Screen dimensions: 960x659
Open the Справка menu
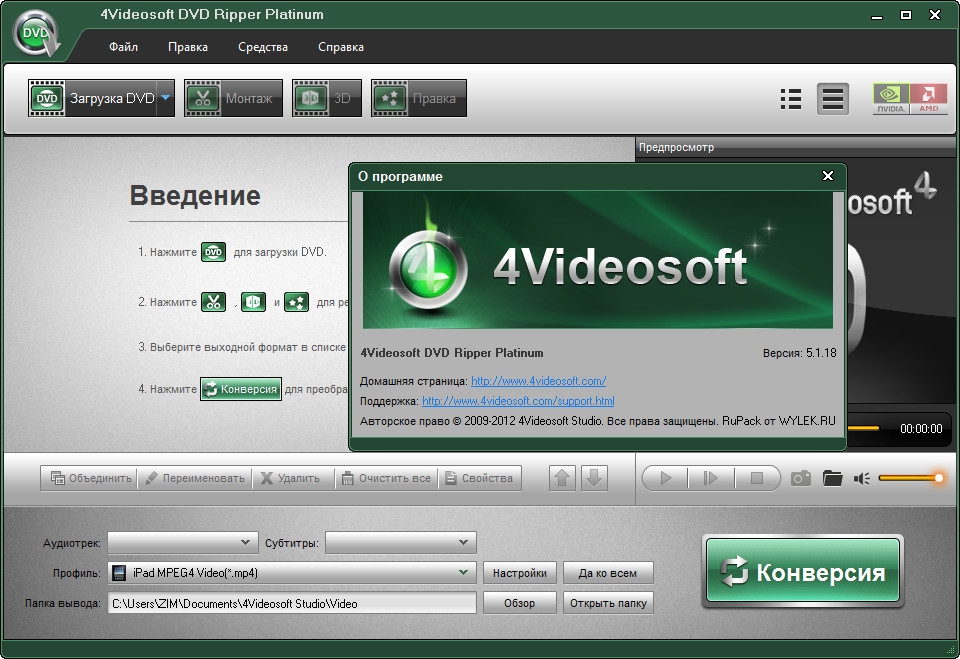(341, 47)
